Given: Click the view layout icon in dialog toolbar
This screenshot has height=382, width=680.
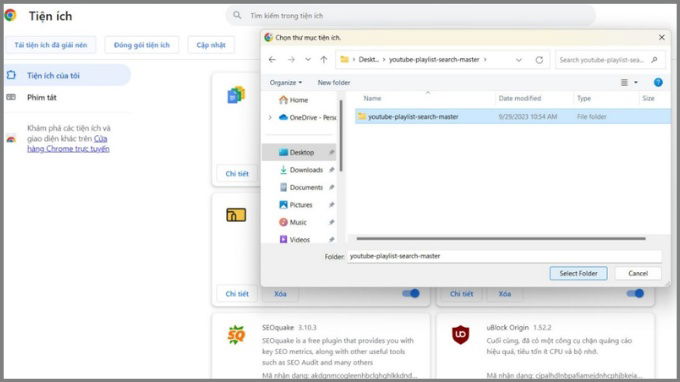Looking at the screenshot, I should pyautogui.click(x=624, y=82).
